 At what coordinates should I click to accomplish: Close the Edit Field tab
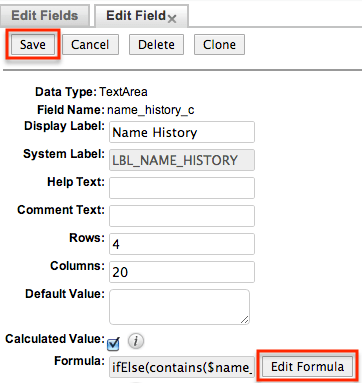172,19
